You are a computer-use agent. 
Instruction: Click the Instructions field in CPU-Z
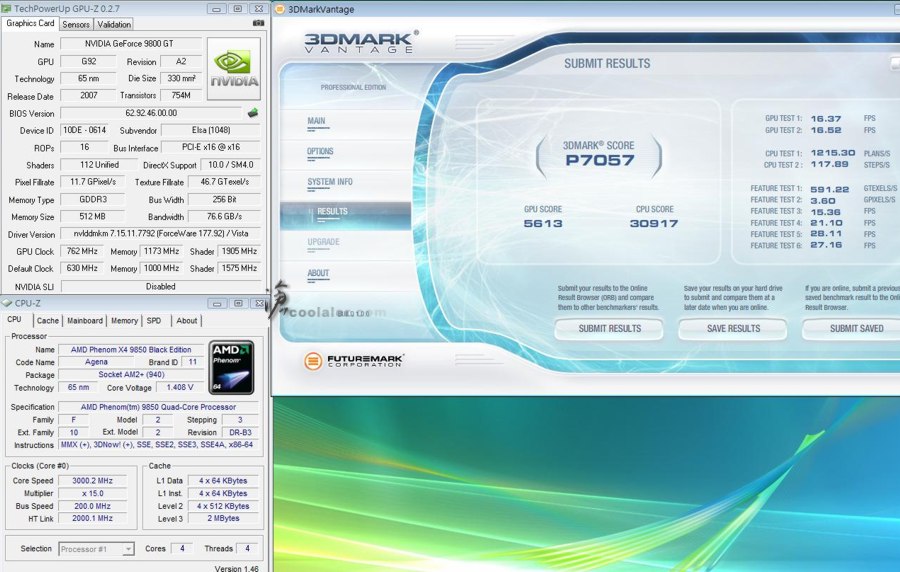157,445
